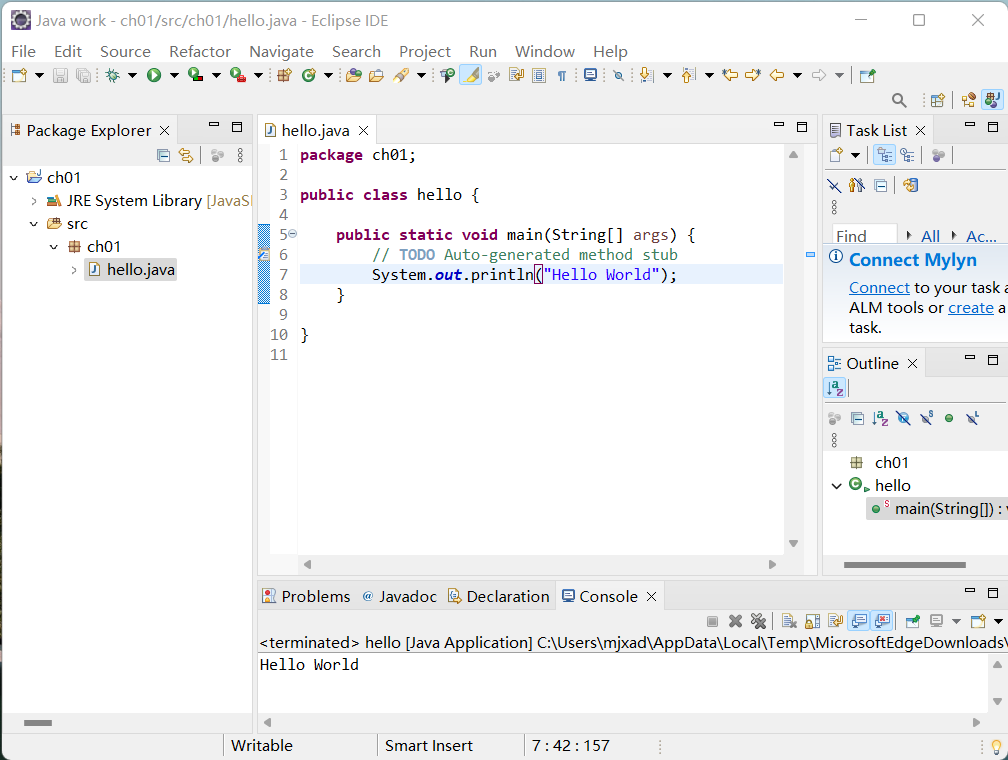Click the Coverage launch icon

[x=195, y=75]
